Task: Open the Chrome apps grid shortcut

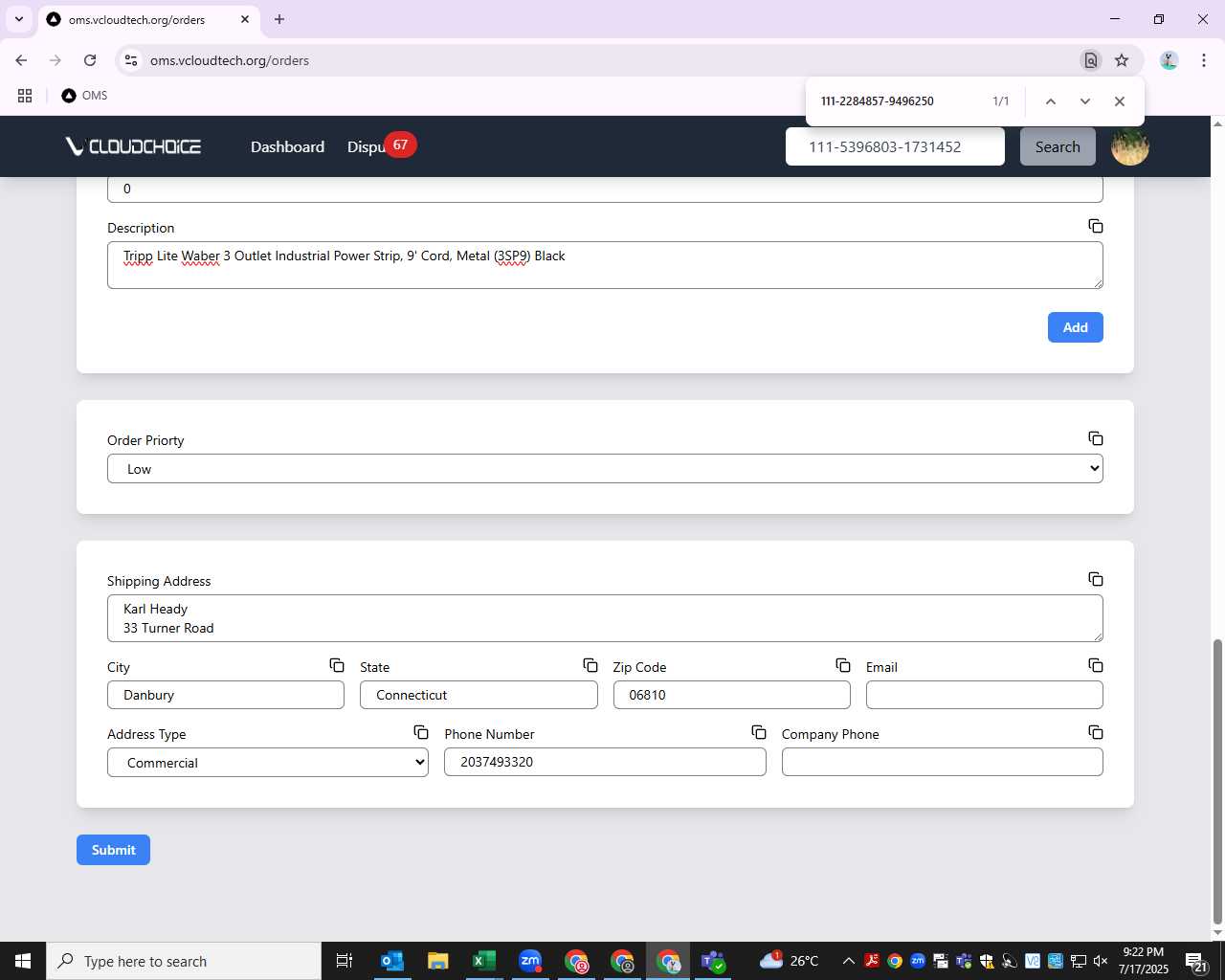Action: tap(25, 96)
